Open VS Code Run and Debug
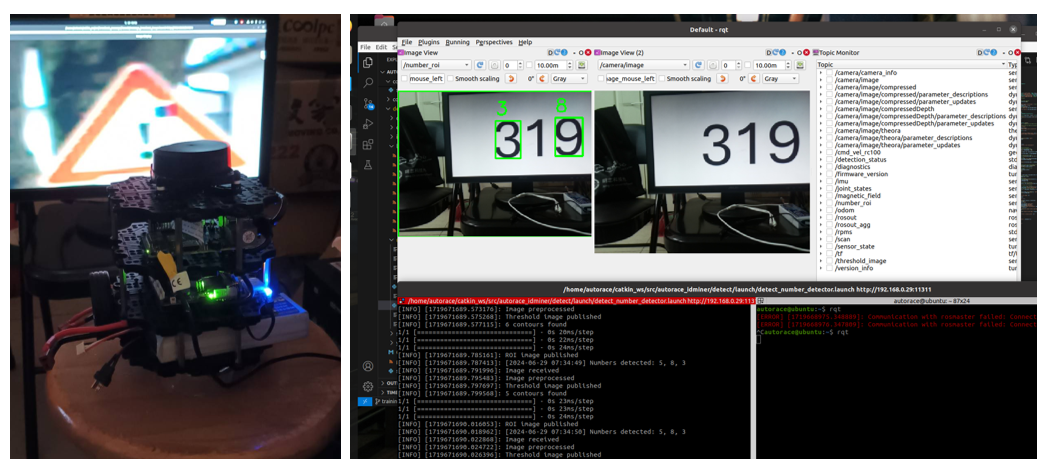 point(367,123)
